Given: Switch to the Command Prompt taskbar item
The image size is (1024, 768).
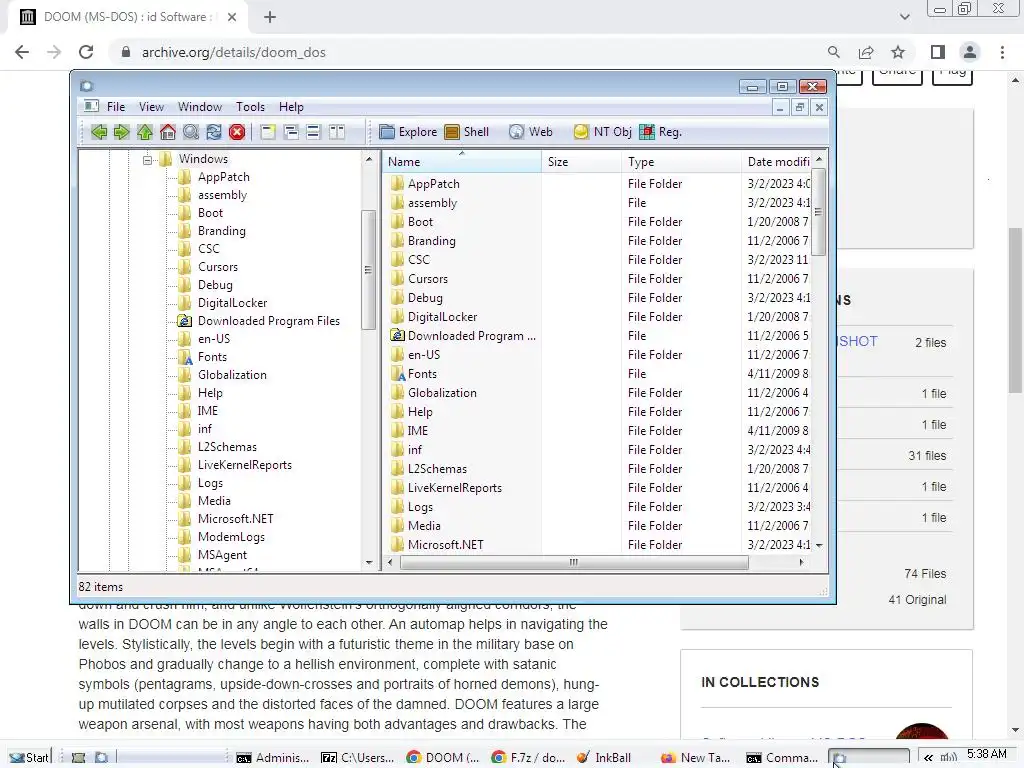Looking at the screenshot, I should [x=781, y=758].
